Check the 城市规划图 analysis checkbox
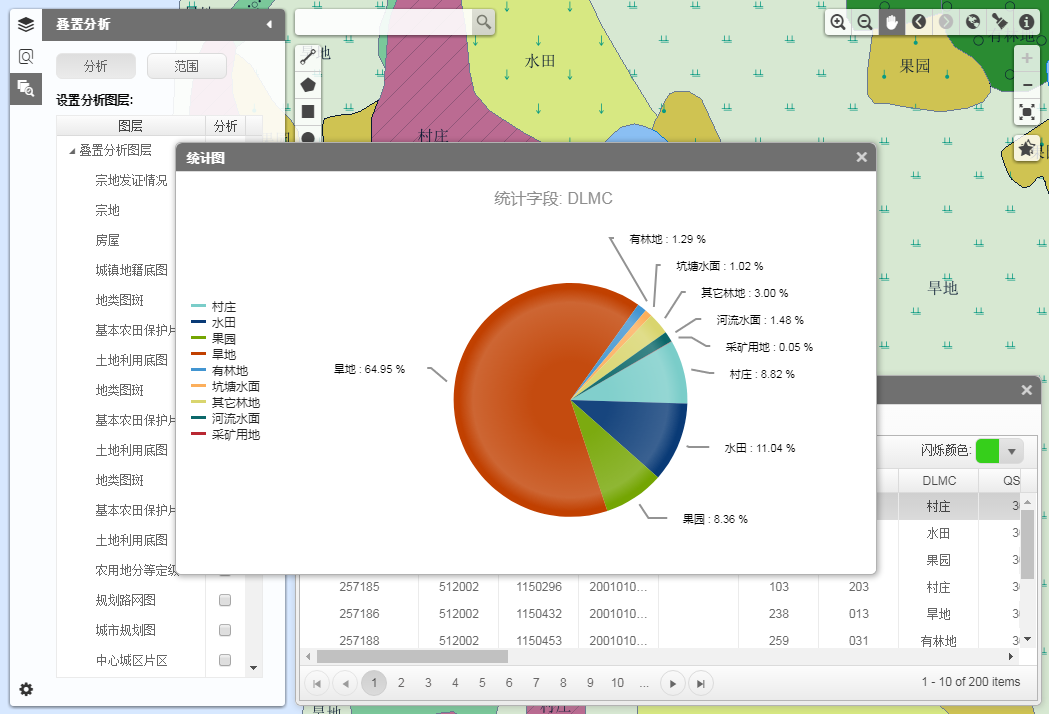The image size is (1049, 714). pyautogui.click(x=225, y=630)
